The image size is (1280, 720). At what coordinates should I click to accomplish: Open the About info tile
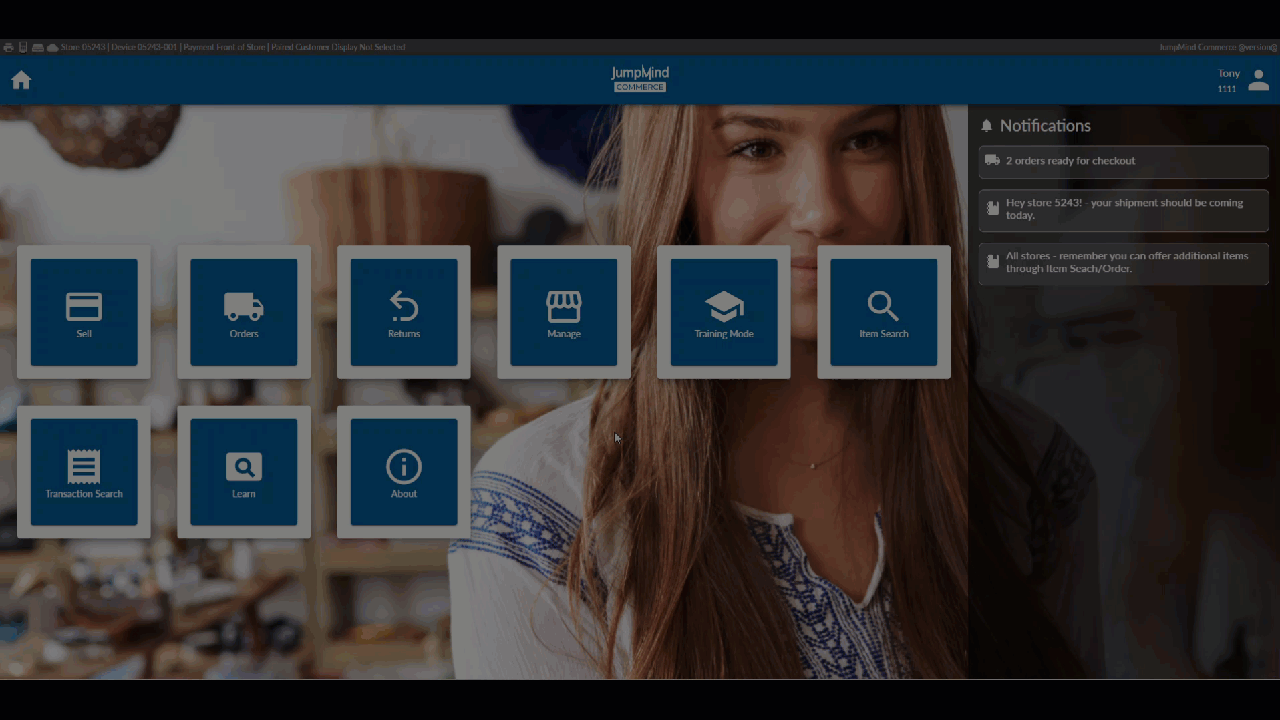click(404, 472)
